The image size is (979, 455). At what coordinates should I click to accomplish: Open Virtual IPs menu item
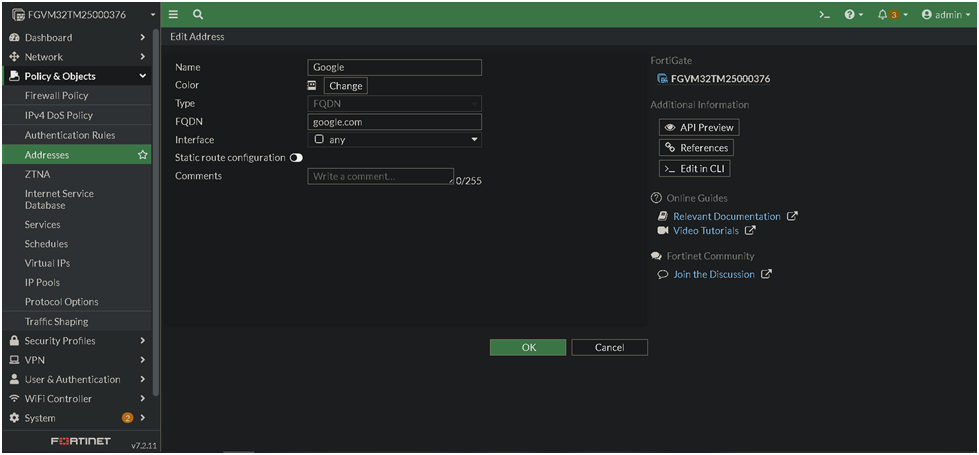tap(77, 263)
